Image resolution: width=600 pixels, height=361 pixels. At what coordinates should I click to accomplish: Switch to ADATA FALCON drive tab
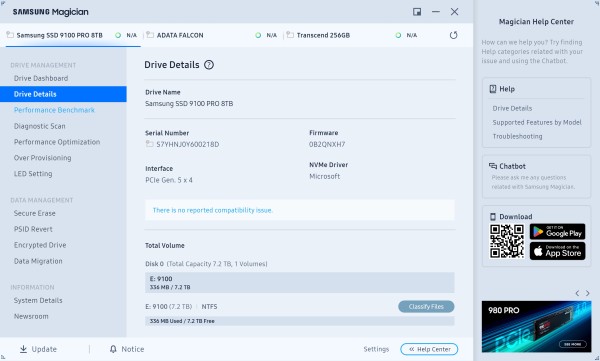tap(212, 35)
